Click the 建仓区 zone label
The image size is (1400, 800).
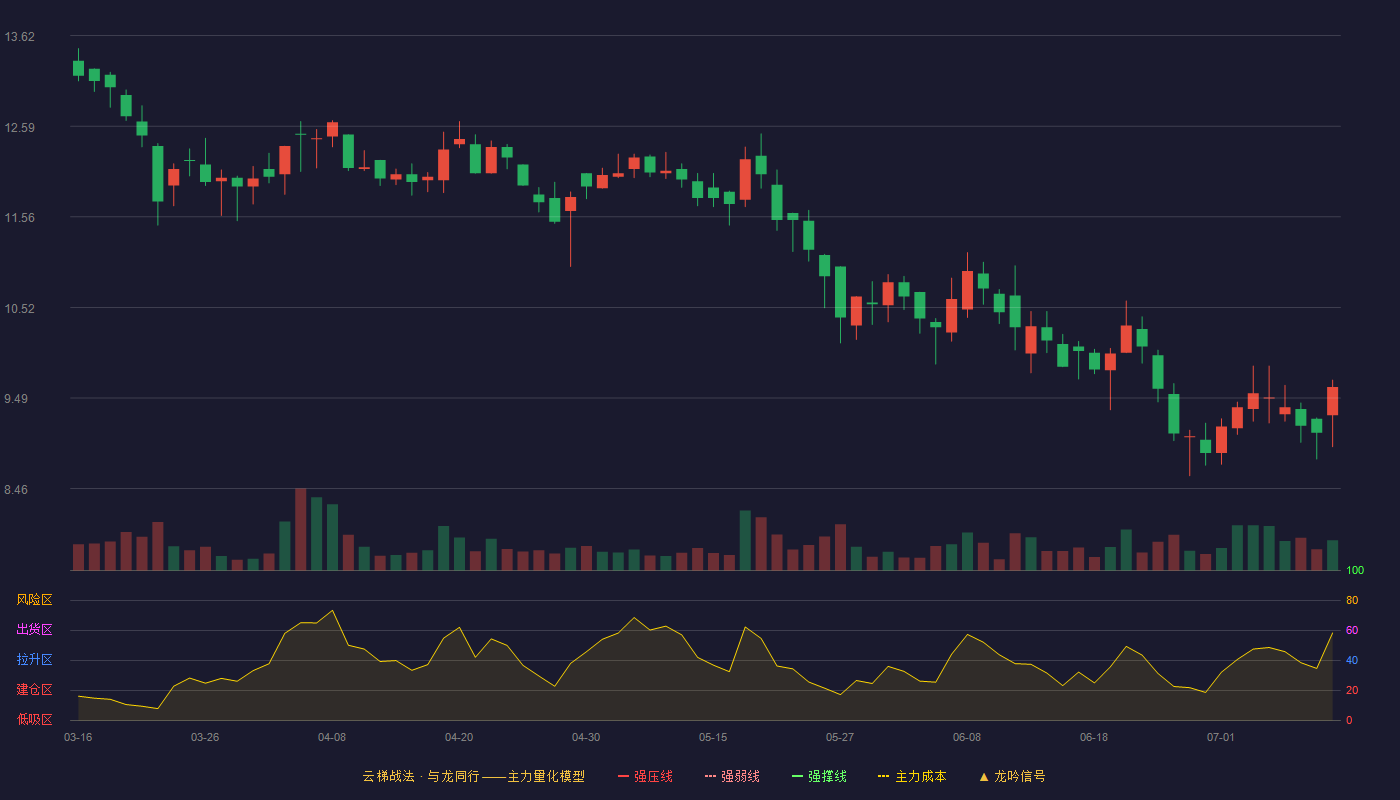(x=34, y=690)
